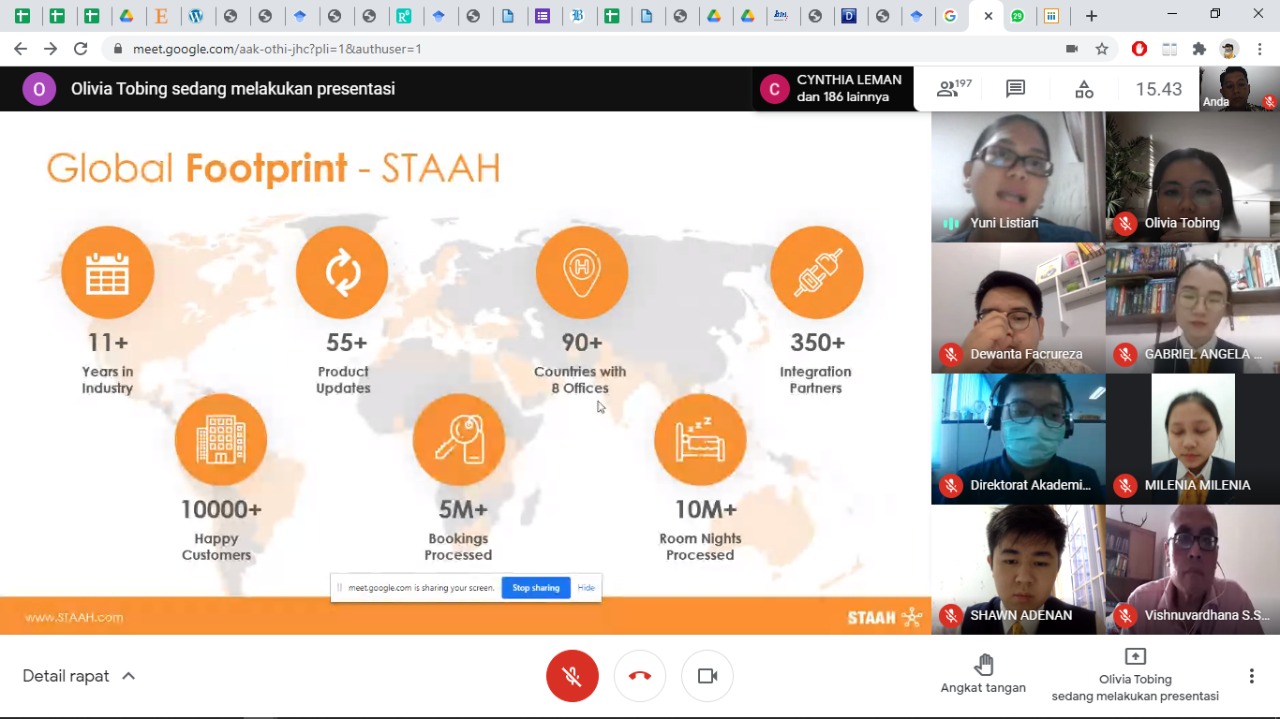Viewport: 1280px width, 719px height.
Task: Switch to the purple Google Forms tab
Action: [542, 16]
